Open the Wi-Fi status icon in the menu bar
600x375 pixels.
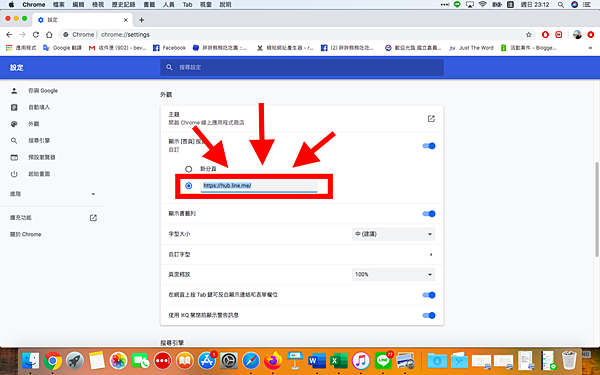click(x=483, y=5)
